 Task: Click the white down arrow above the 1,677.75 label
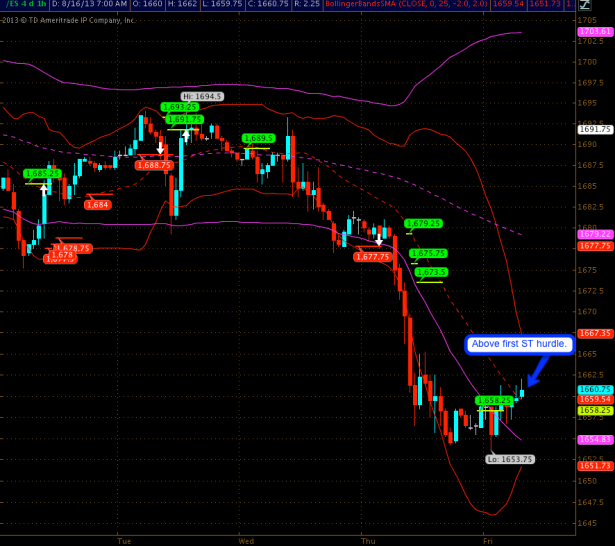point(379,241)
